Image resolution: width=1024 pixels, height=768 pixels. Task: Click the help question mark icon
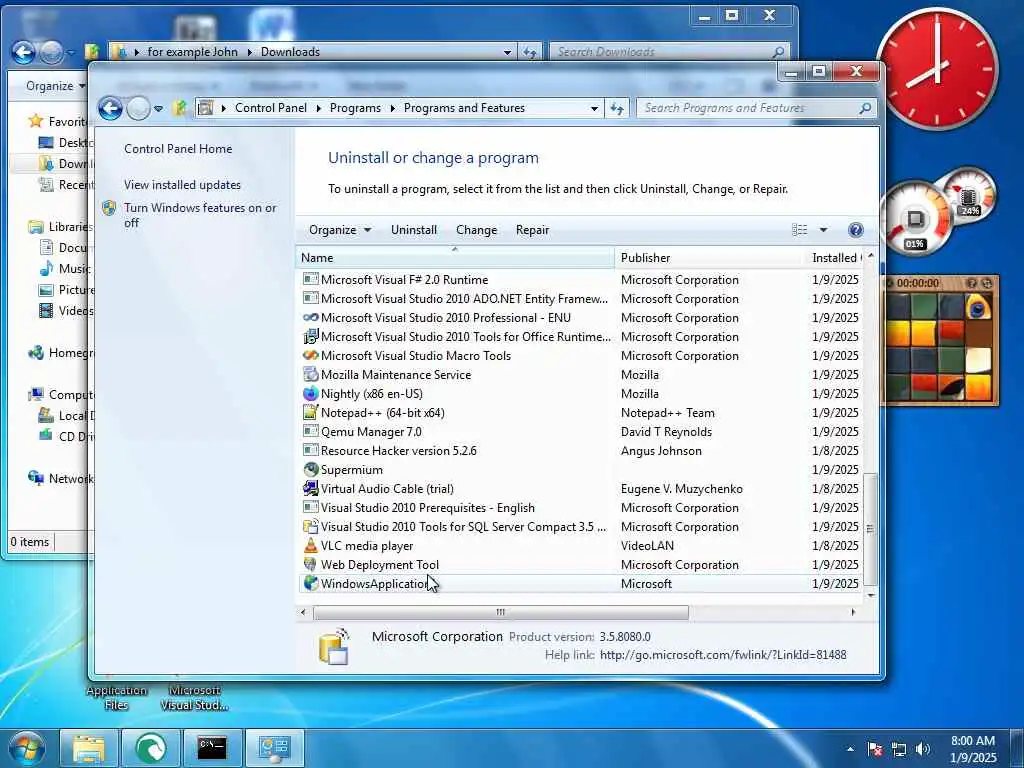pos(856,230)
